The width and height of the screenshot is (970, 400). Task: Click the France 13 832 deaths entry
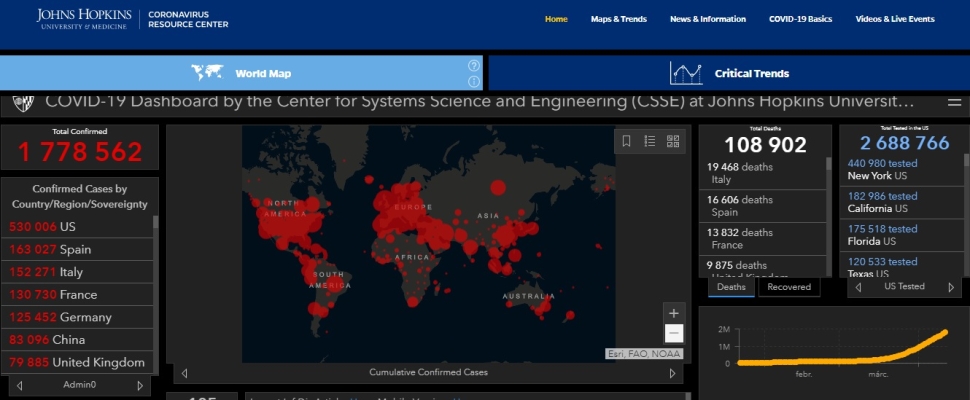point(763,239)
